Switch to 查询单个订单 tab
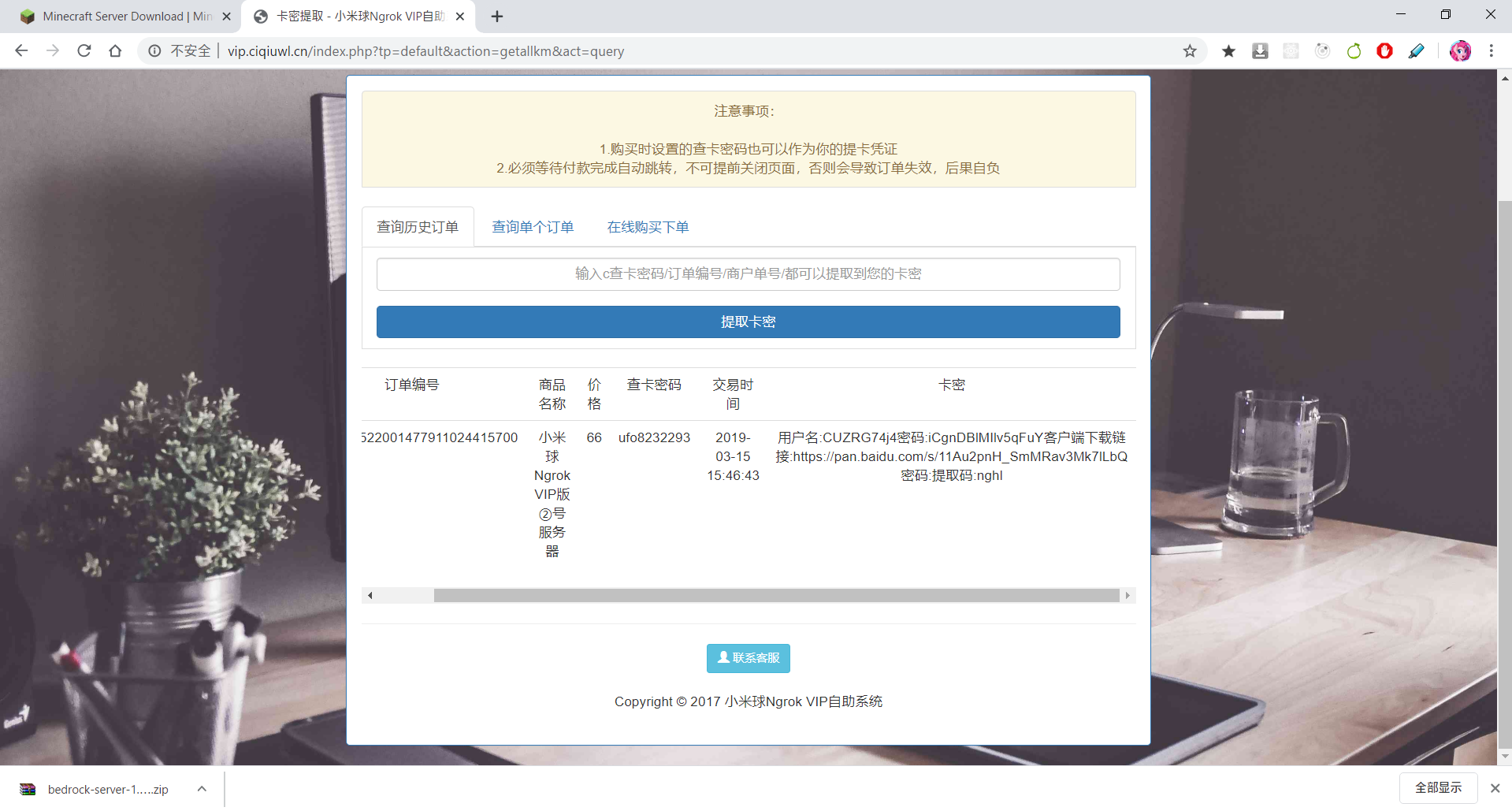This screenshot has height=811, width=1512. [x=533, y=227]
